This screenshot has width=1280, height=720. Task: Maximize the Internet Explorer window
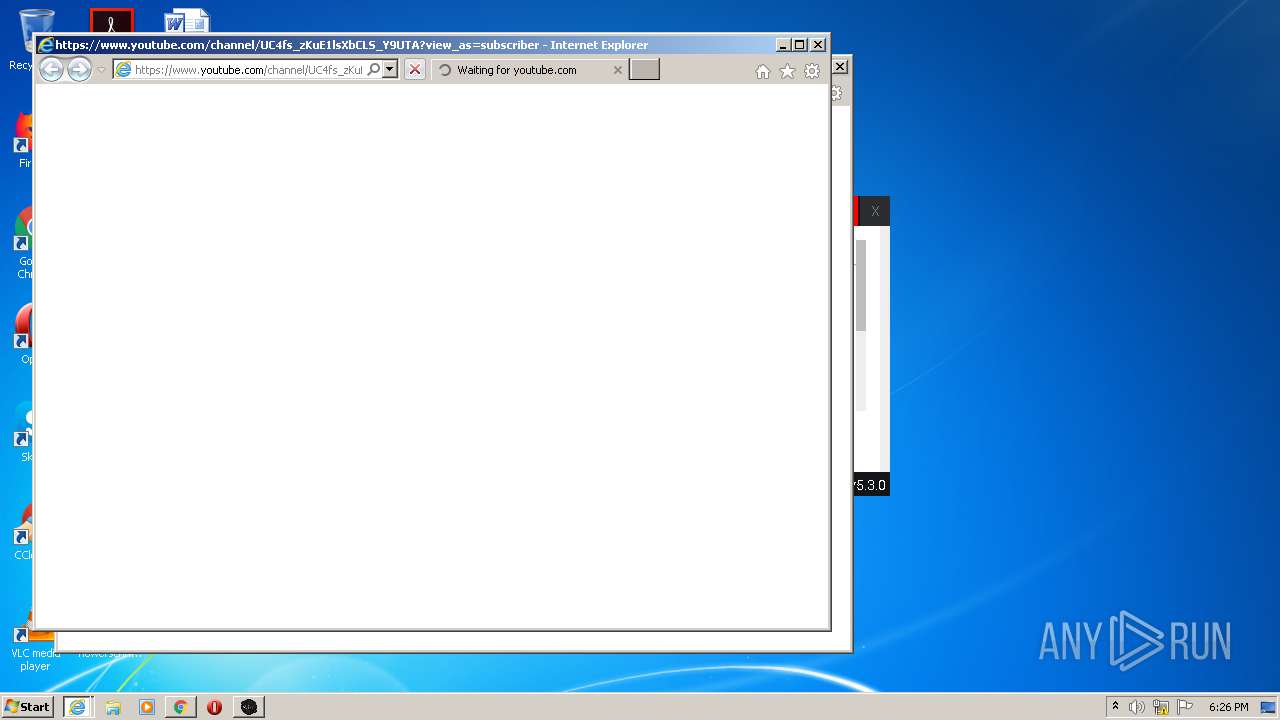click(x=800, y=45)
